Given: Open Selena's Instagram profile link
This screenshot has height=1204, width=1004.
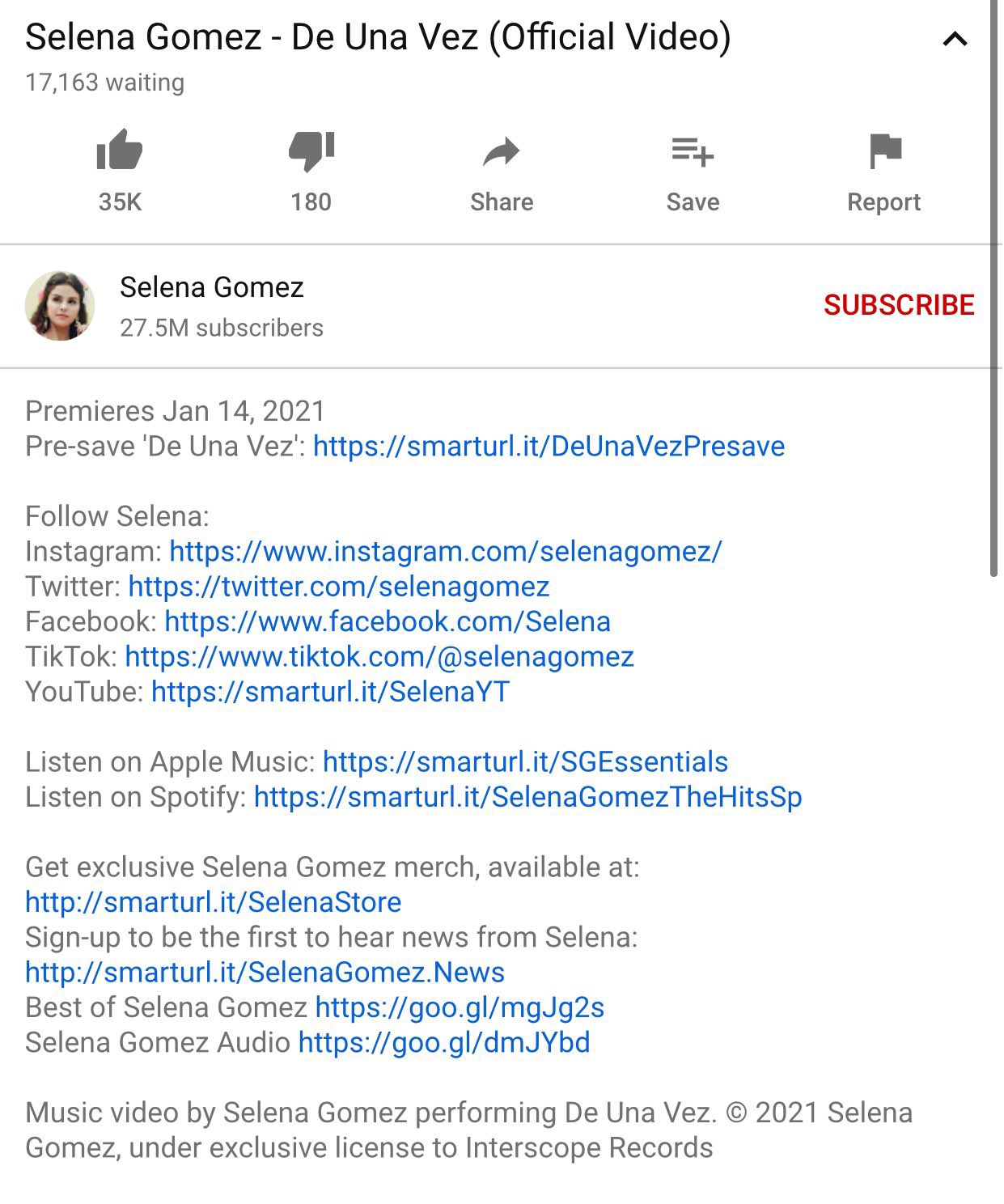Looking at the screenshot, I should coord(446,551).
